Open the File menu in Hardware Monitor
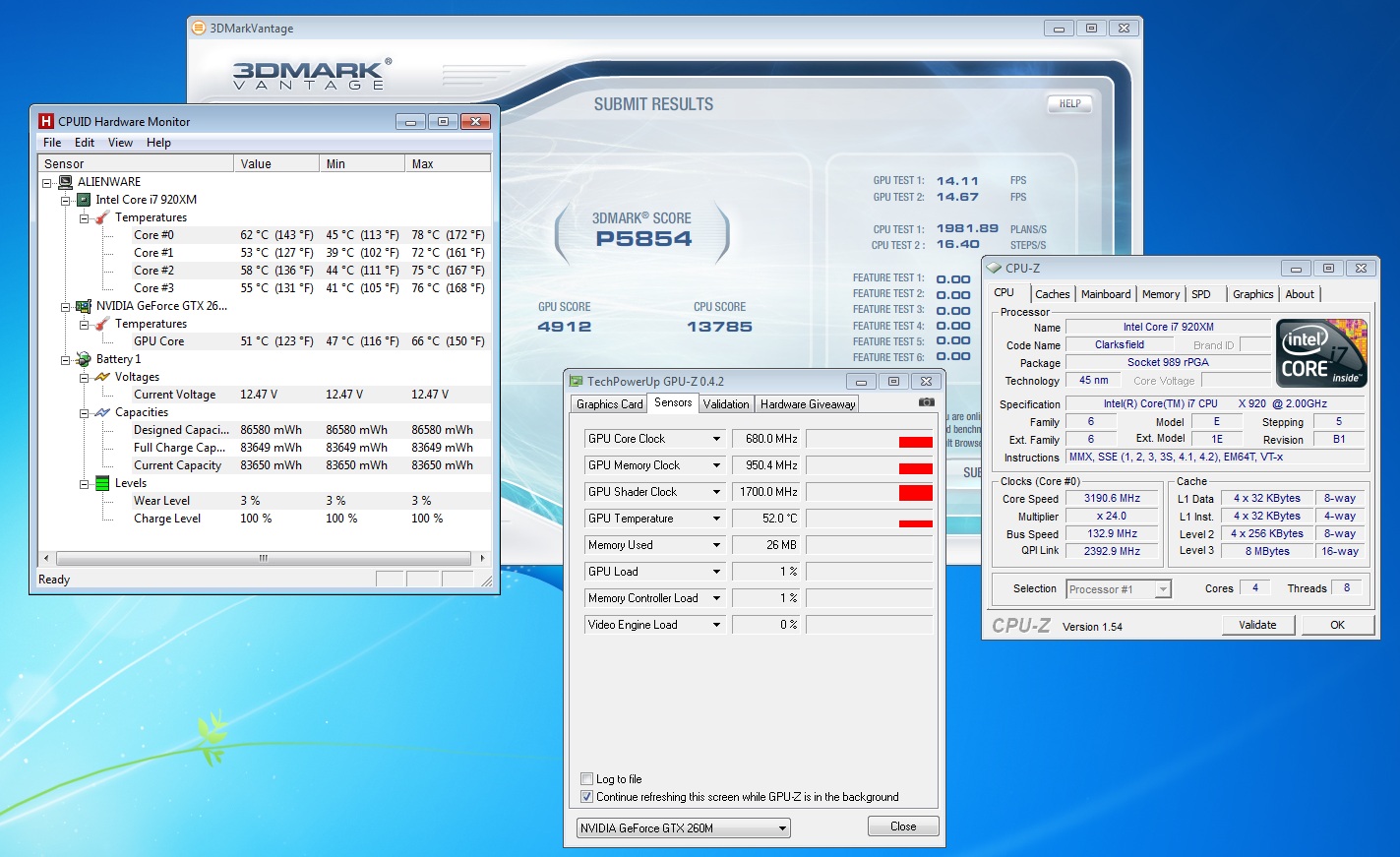The height and width of the screenshot is (857, 1400). (x=52, y=143)
